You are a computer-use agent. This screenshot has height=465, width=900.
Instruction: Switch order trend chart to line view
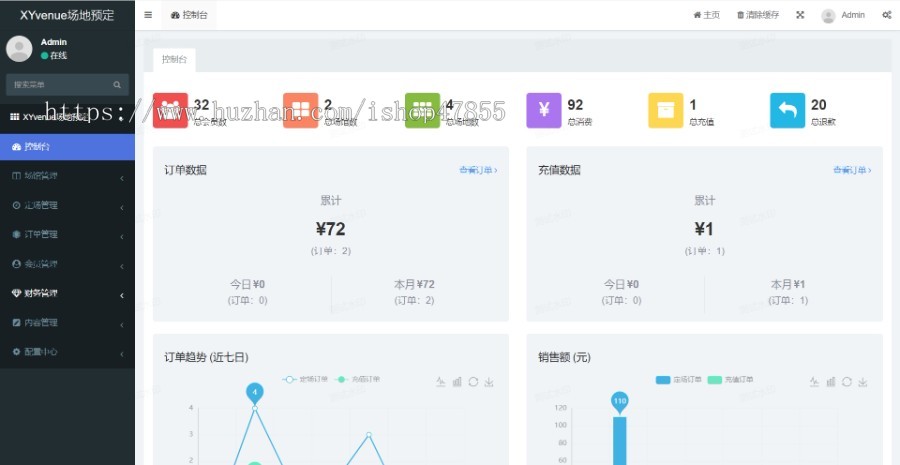[441, 382]
